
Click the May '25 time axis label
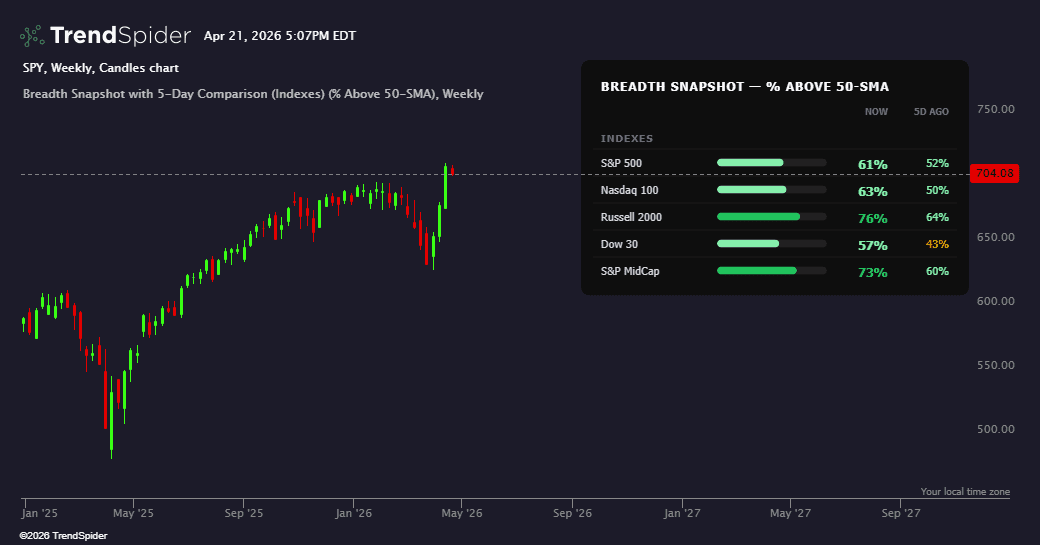coord(133,513)
